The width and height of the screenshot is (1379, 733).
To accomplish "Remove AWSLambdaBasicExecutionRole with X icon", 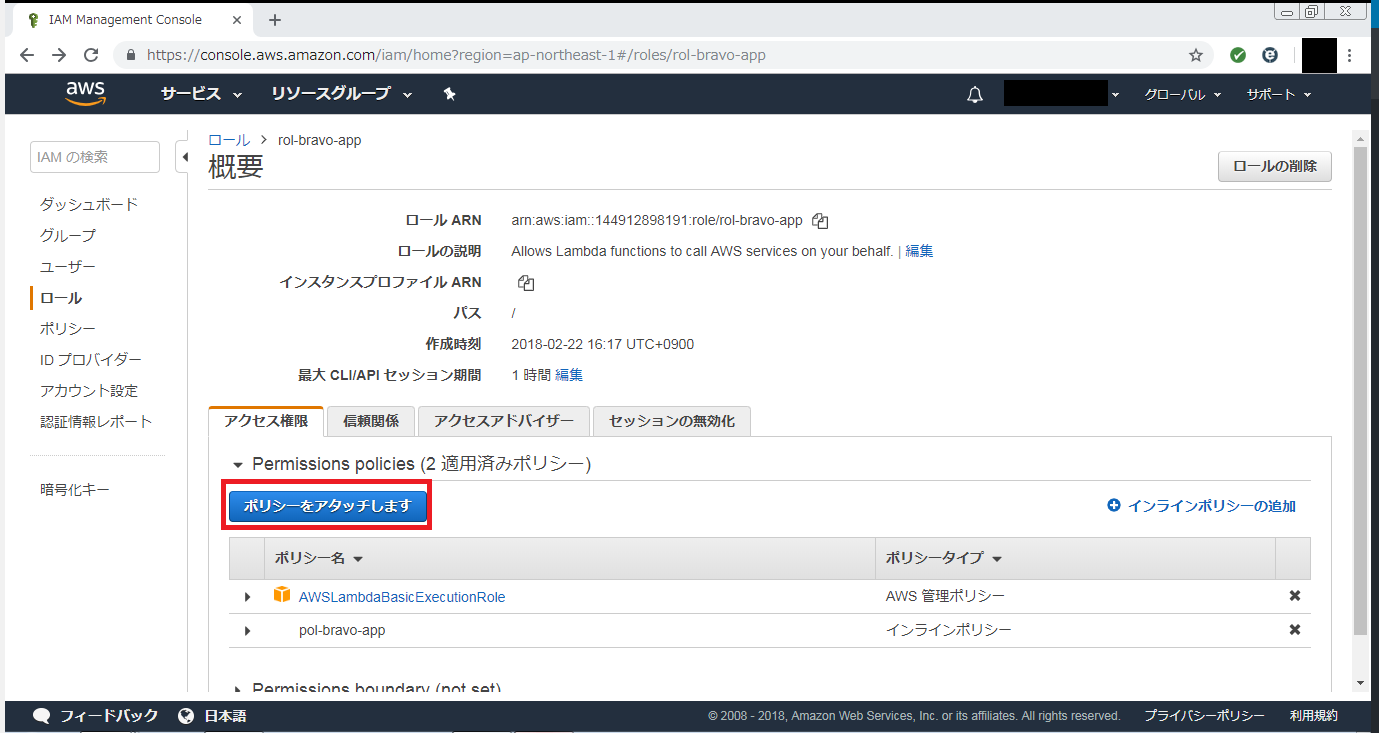I will click(1294, 596).
